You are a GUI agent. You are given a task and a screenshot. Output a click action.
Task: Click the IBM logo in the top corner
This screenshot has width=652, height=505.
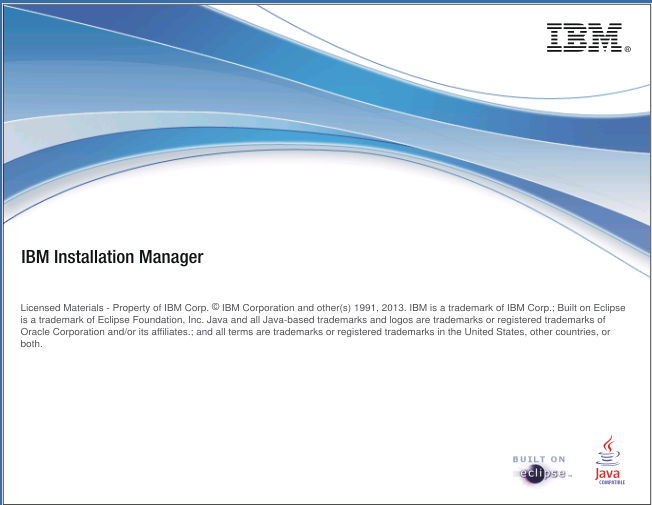(x=583, y=36)
